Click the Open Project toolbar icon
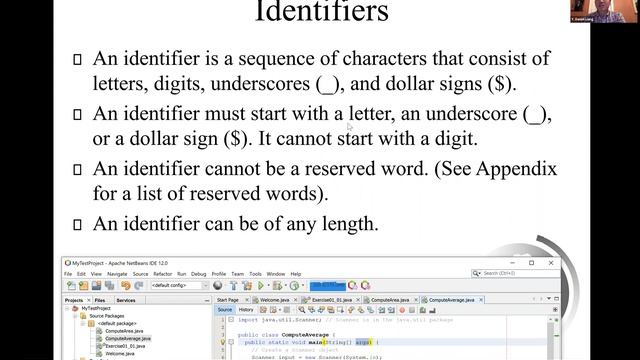 click(96, 285)
